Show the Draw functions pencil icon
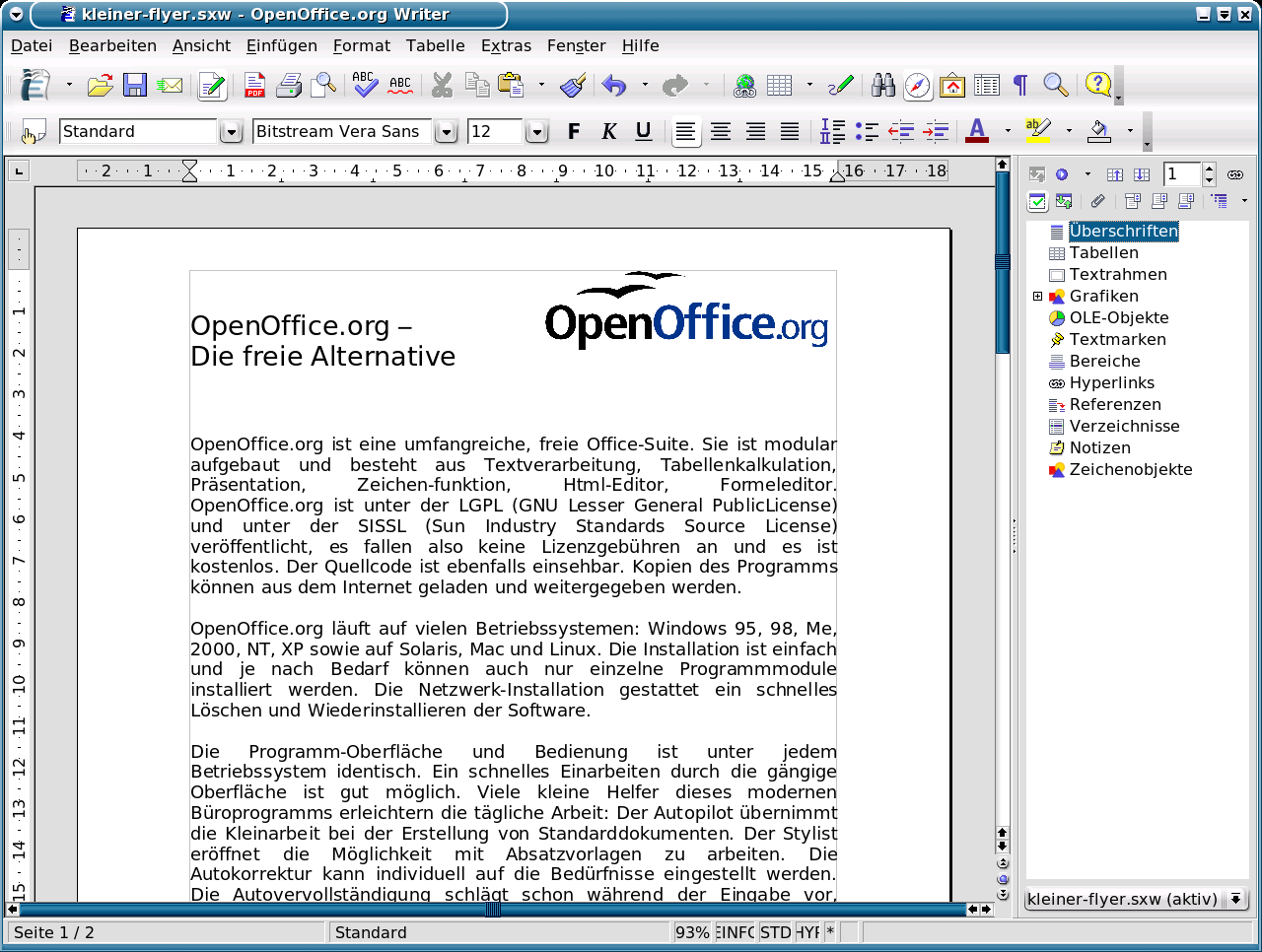 (841, 86)
